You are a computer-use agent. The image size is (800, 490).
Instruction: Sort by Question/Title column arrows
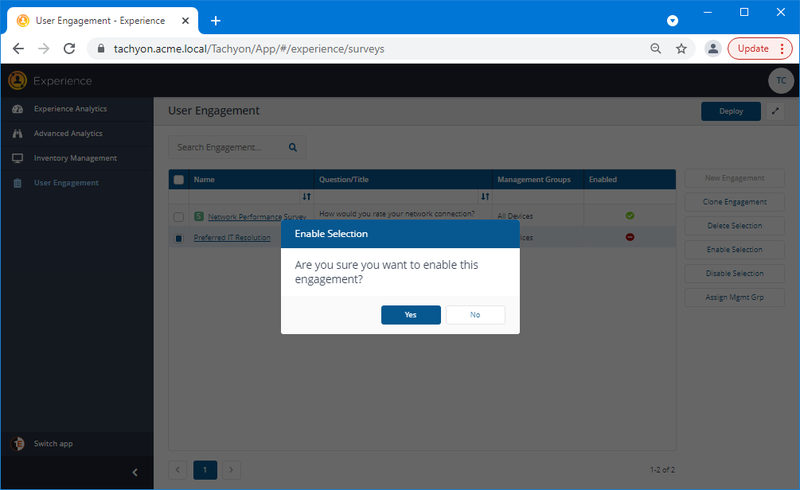485,197
